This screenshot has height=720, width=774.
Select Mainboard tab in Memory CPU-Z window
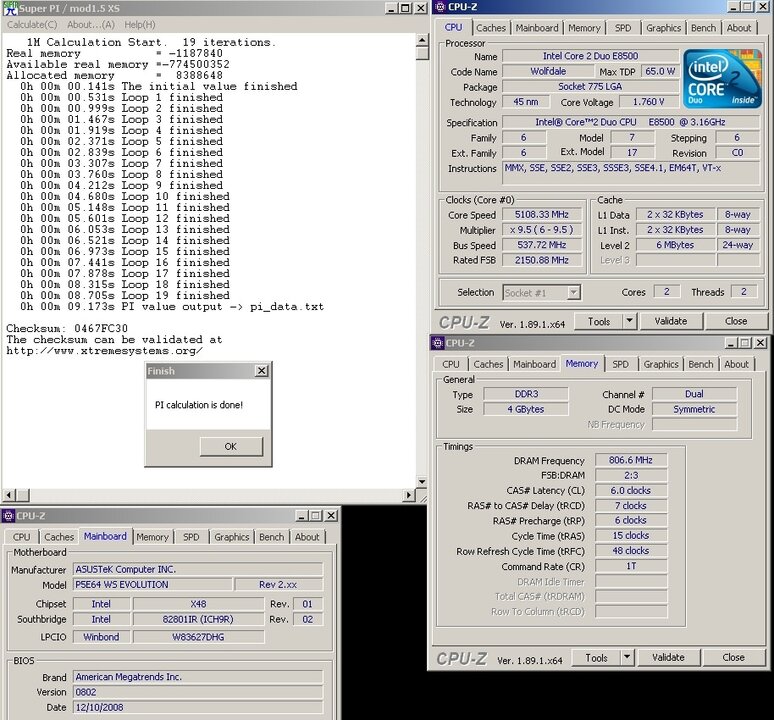[x=534, y=364]
